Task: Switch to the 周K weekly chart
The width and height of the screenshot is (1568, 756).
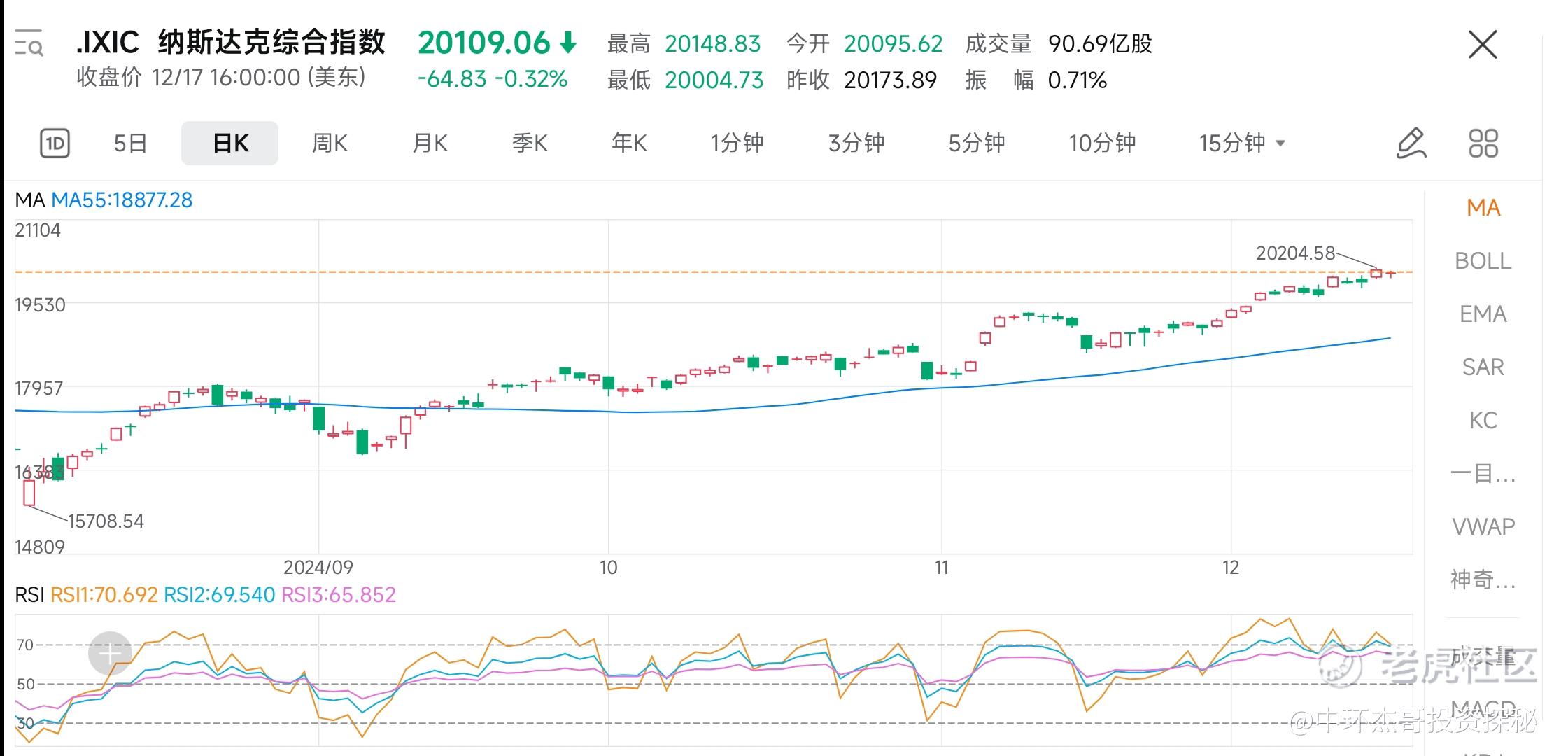Action: point(330,143)
